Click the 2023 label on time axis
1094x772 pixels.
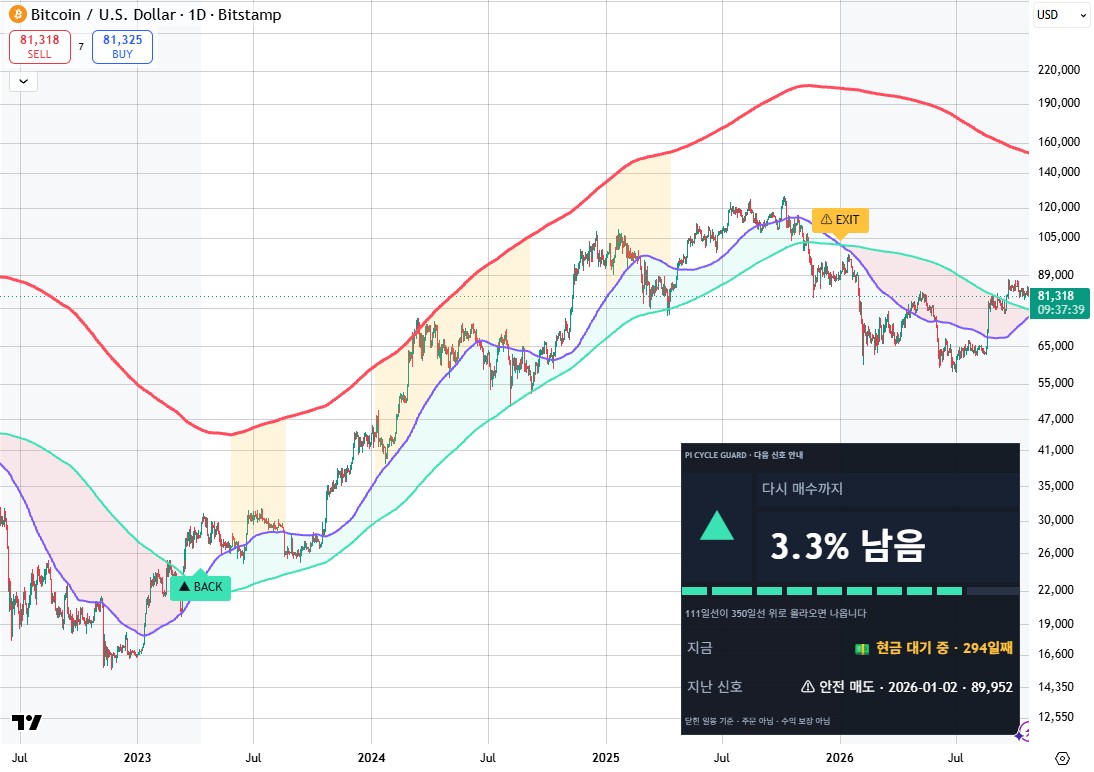pyautogui.click(x=137, y=758)
